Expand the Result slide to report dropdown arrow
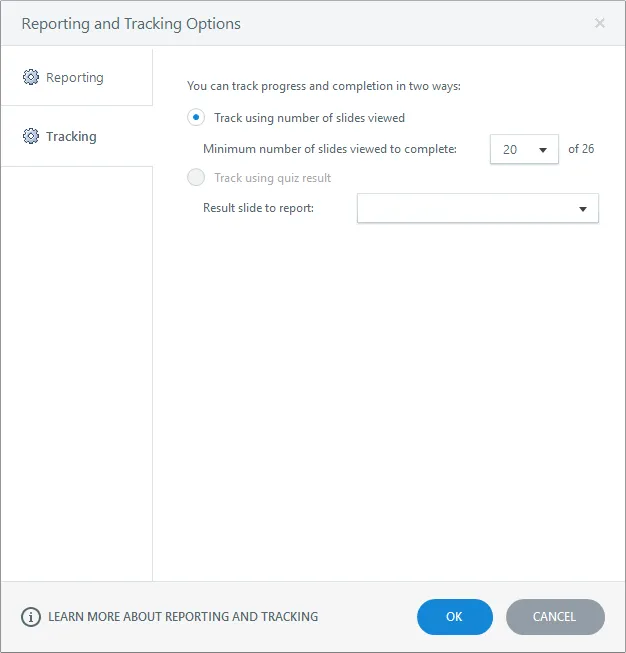626x653 pixels. click(x=583, y=209)
